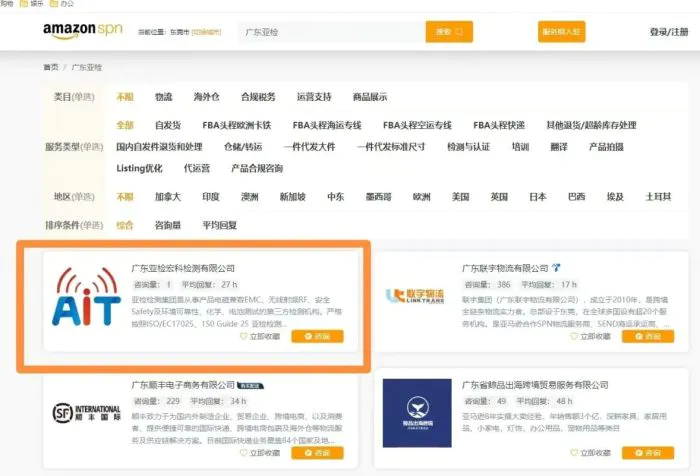The image size is (700, 476).
Task: Open bookmarks folder labeled 办公
Action: pos(62,4)
